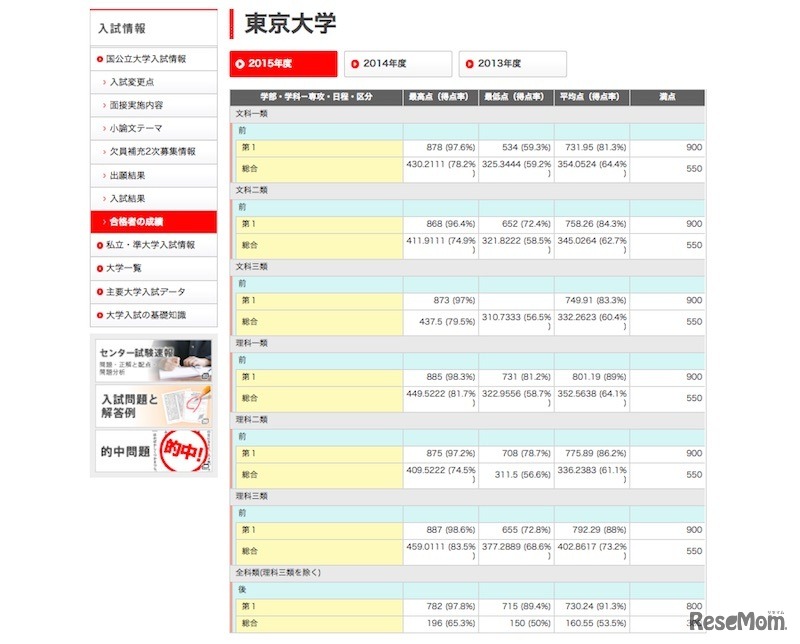Click the 868 (96.4%) cell
The height and width of the screenshot is (644, 800).
(440, 224)
